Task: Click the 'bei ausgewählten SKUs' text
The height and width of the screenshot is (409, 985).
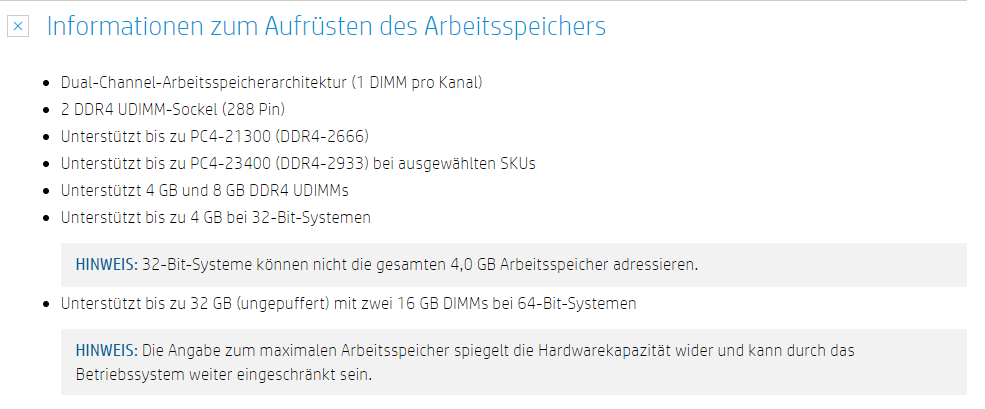Action: pyautogui.click(x=454, y=163)
